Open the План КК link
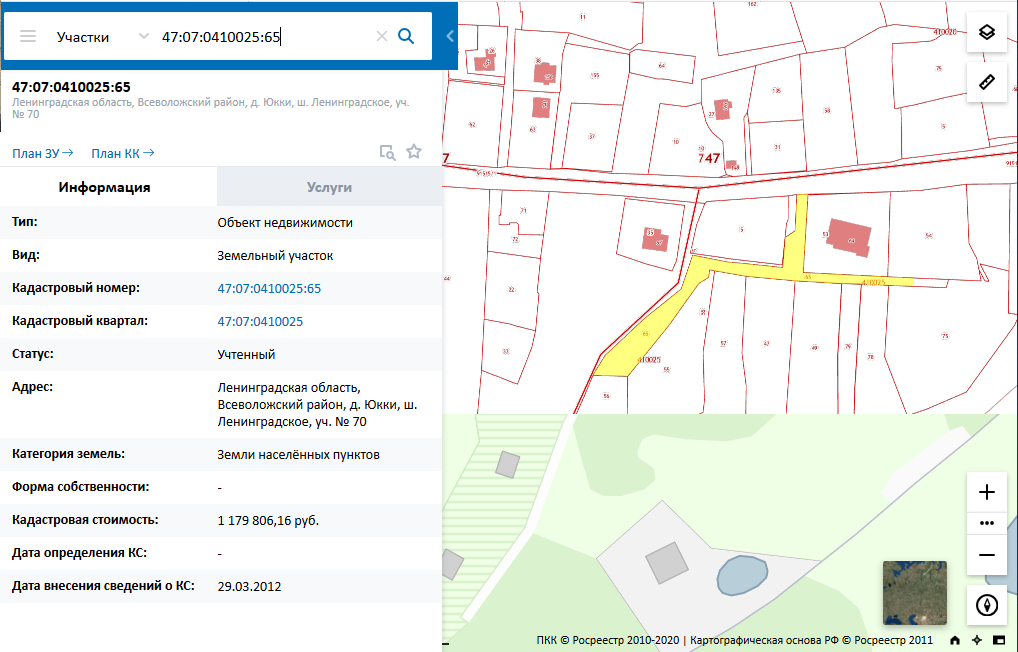 tap(122, 153)
